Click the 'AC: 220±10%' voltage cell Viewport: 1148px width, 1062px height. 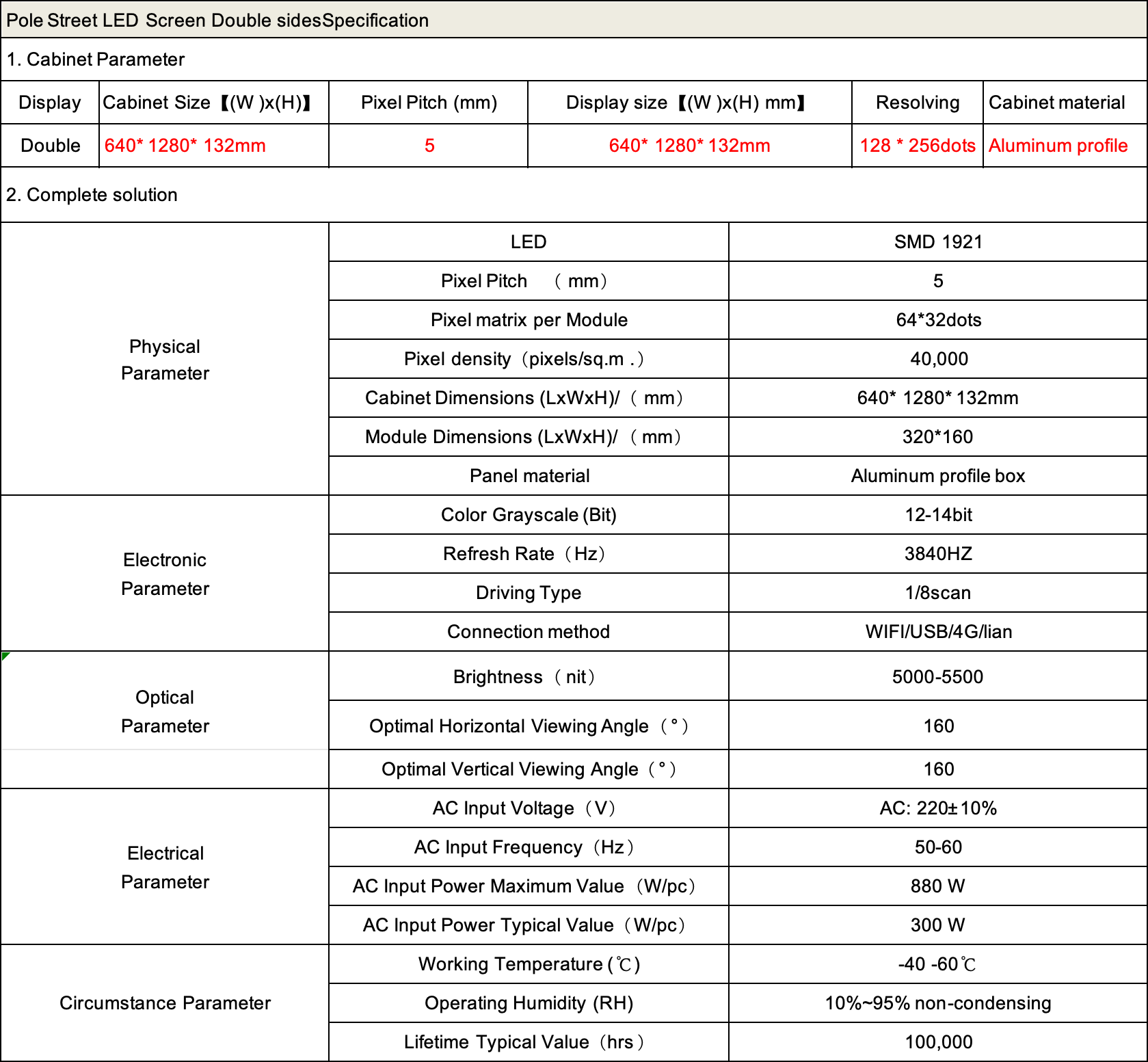tap(937, 808)
